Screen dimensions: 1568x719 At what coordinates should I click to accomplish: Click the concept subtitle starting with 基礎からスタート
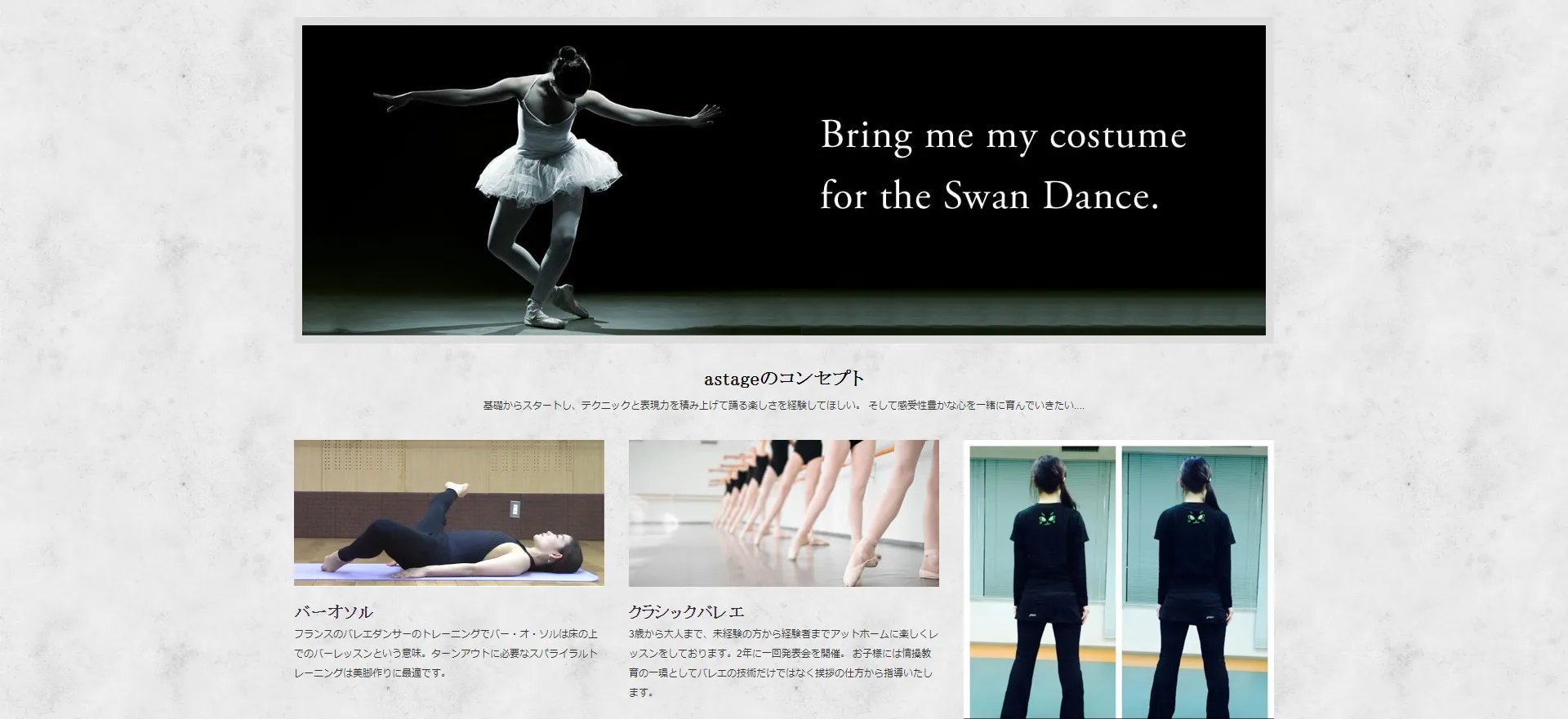[x=783, y=406]
